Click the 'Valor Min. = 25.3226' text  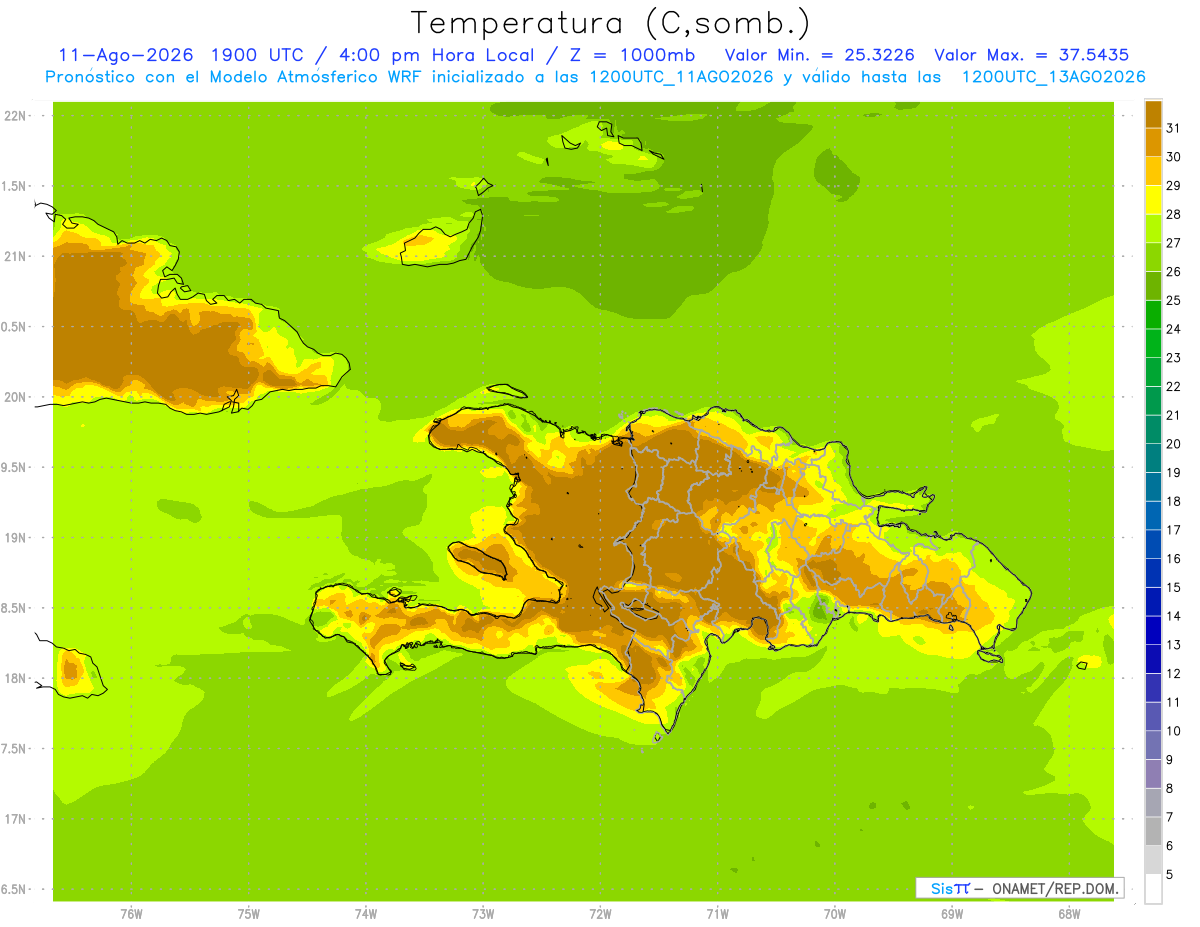pyautogui.click(x=819, y=55)
